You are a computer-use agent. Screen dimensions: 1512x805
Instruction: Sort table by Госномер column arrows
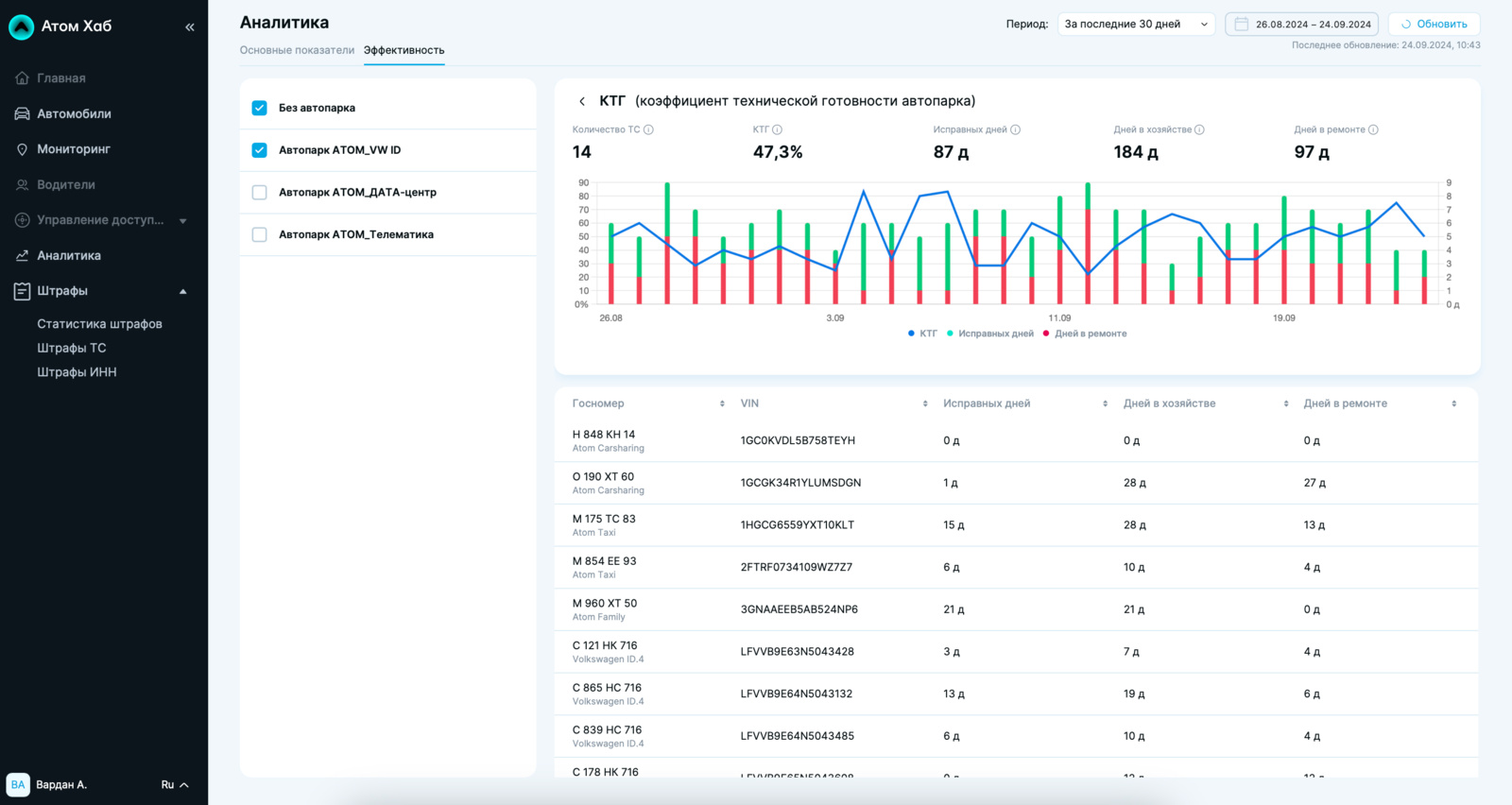click(722, 403)
